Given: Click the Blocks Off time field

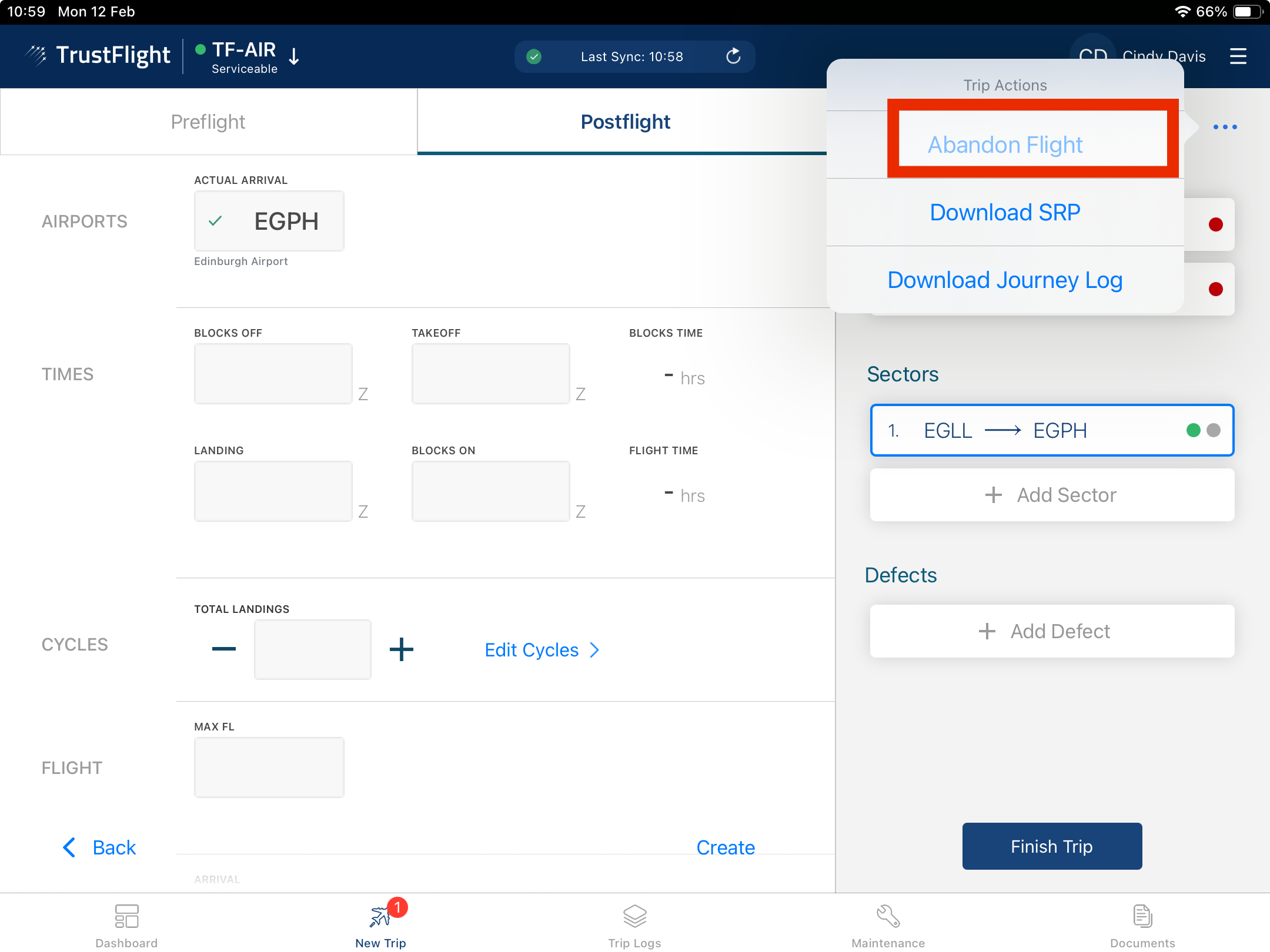Looking at the screenshot, I should [x=273, y=374].
